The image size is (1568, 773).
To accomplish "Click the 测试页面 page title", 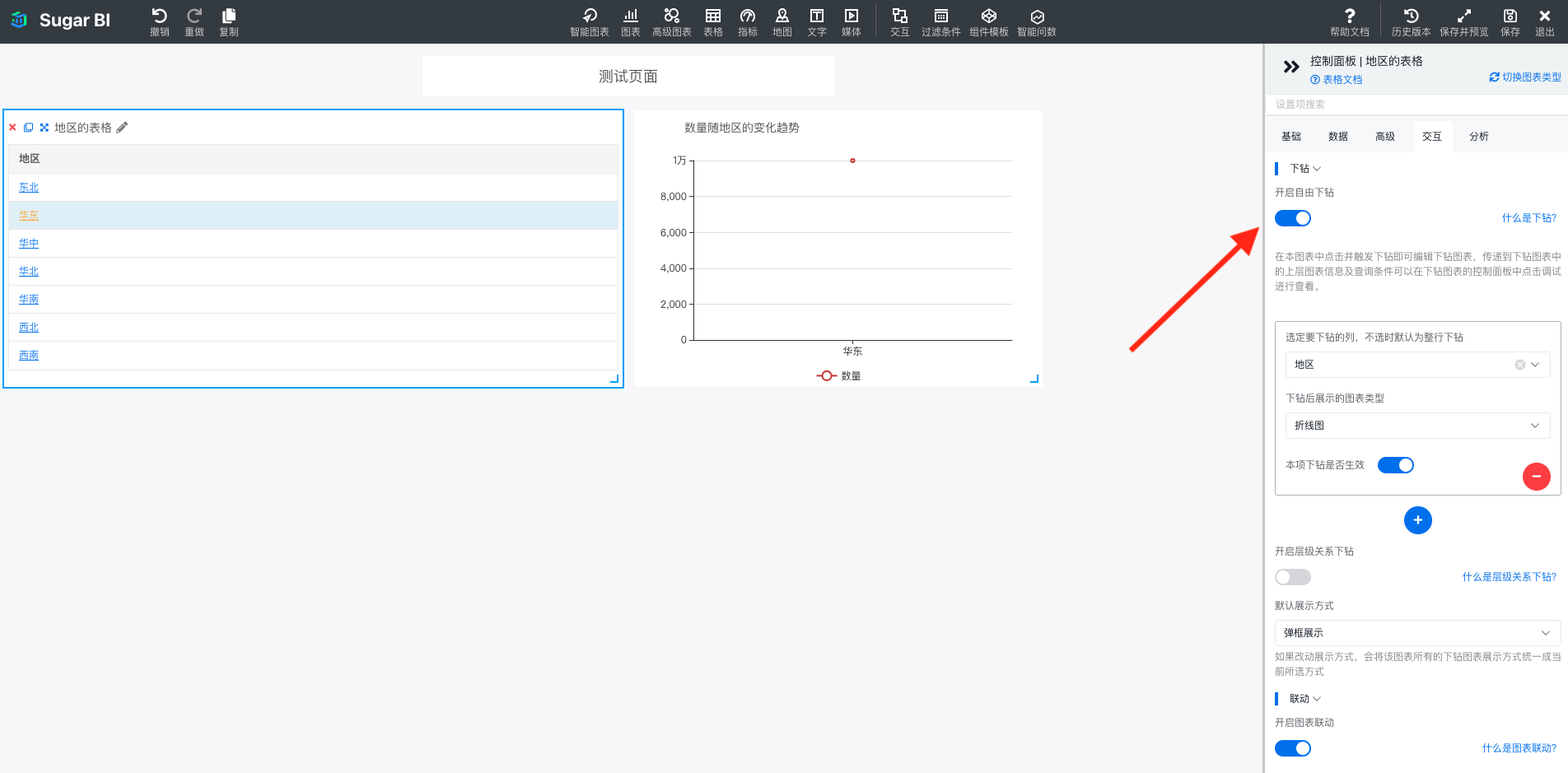I will click(628, 77).
